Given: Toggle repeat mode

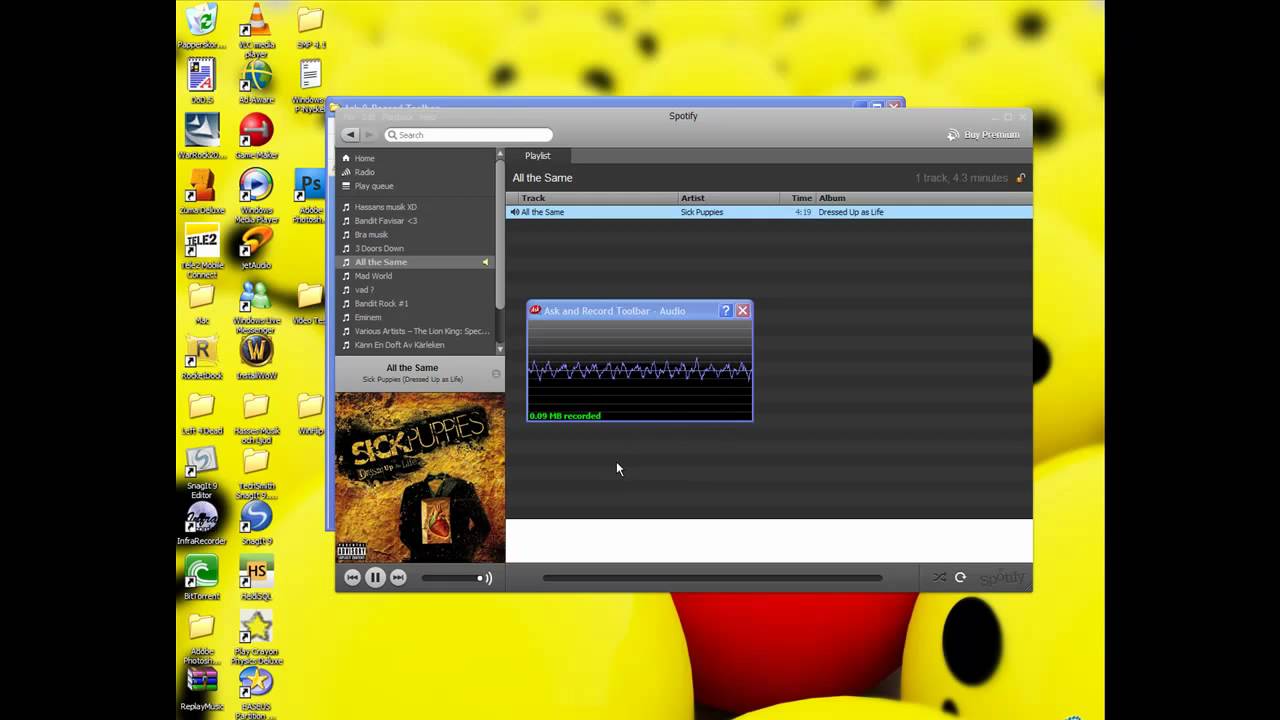Looking at the screenshot, I should click(x=960, y=577).
